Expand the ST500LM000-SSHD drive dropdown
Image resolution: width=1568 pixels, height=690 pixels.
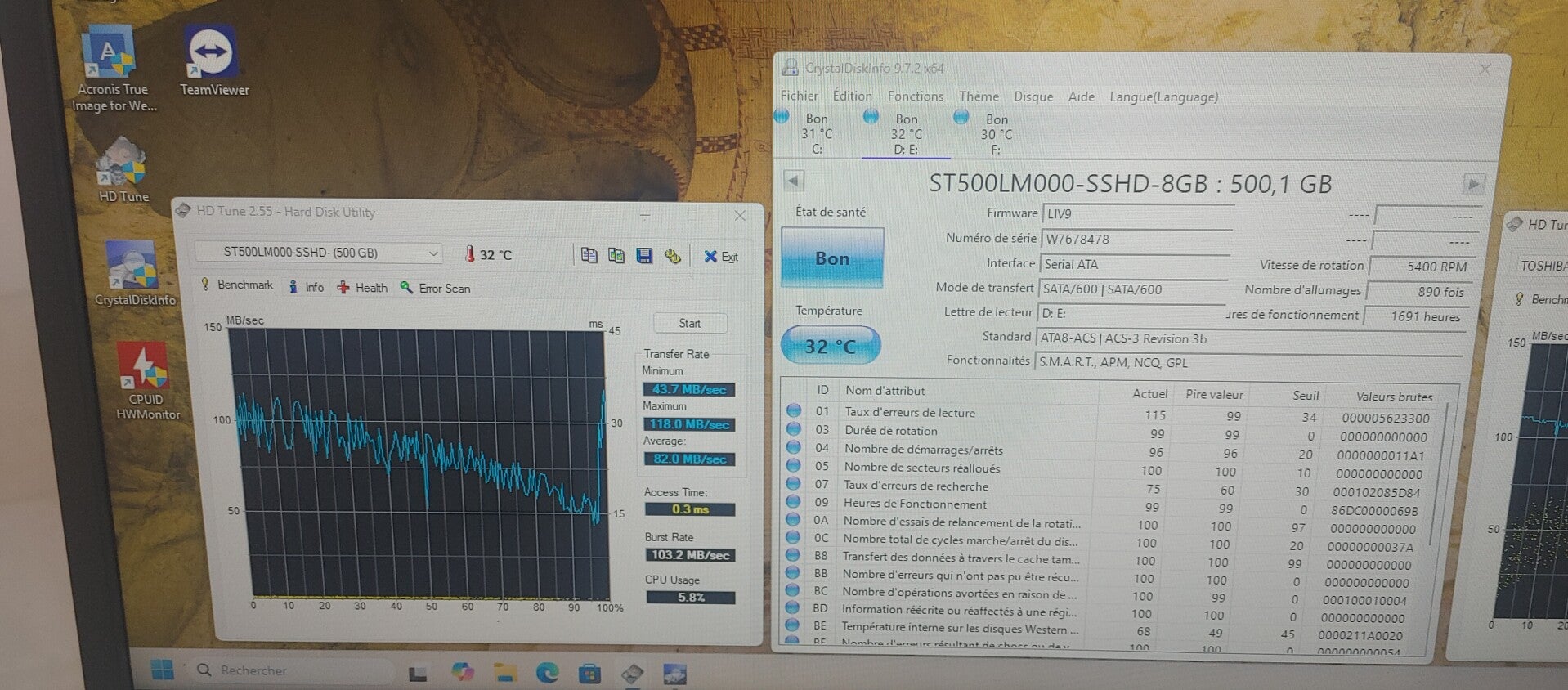point(318,253)
